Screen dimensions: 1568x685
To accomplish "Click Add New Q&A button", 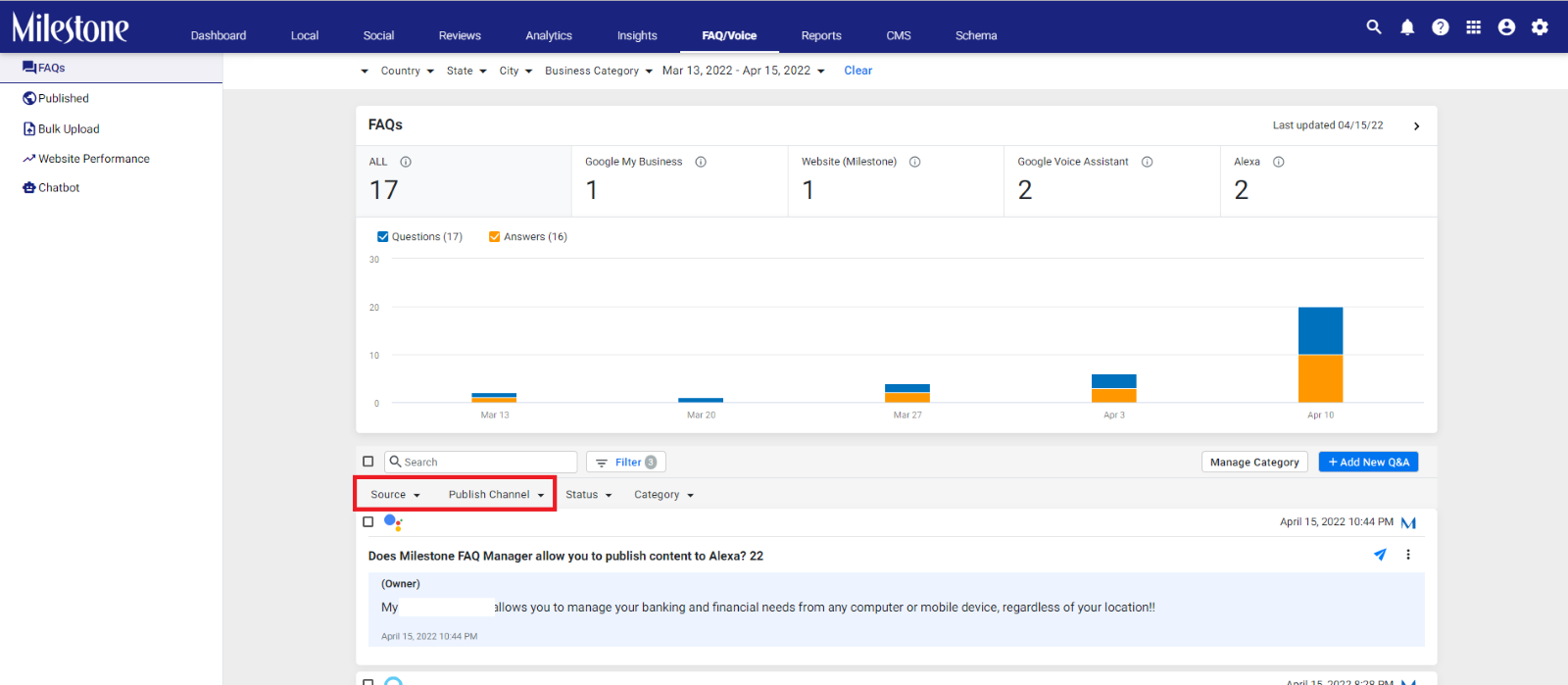I will pos(1368,462).
